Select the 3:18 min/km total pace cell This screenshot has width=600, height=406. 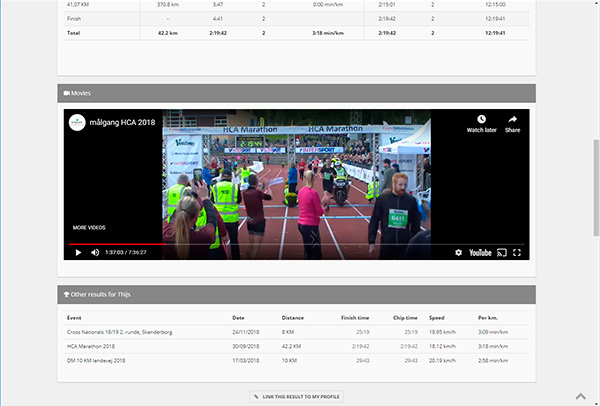tap(328, 33)
